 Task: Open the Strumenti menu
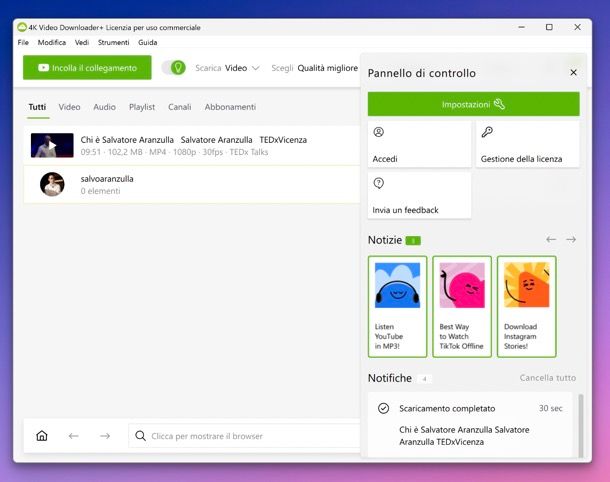113,42
